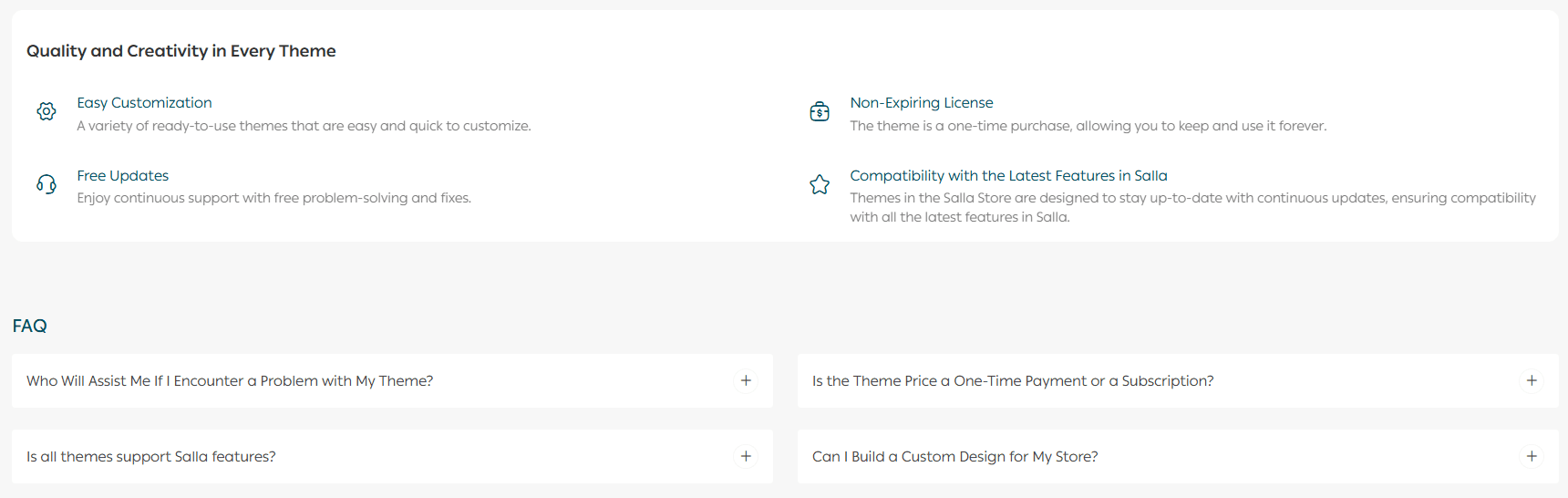The height and width of the screenshot is (498, 1568).
Task: Click the headset icon beside Free Updates
Action: tap(46, 184)
